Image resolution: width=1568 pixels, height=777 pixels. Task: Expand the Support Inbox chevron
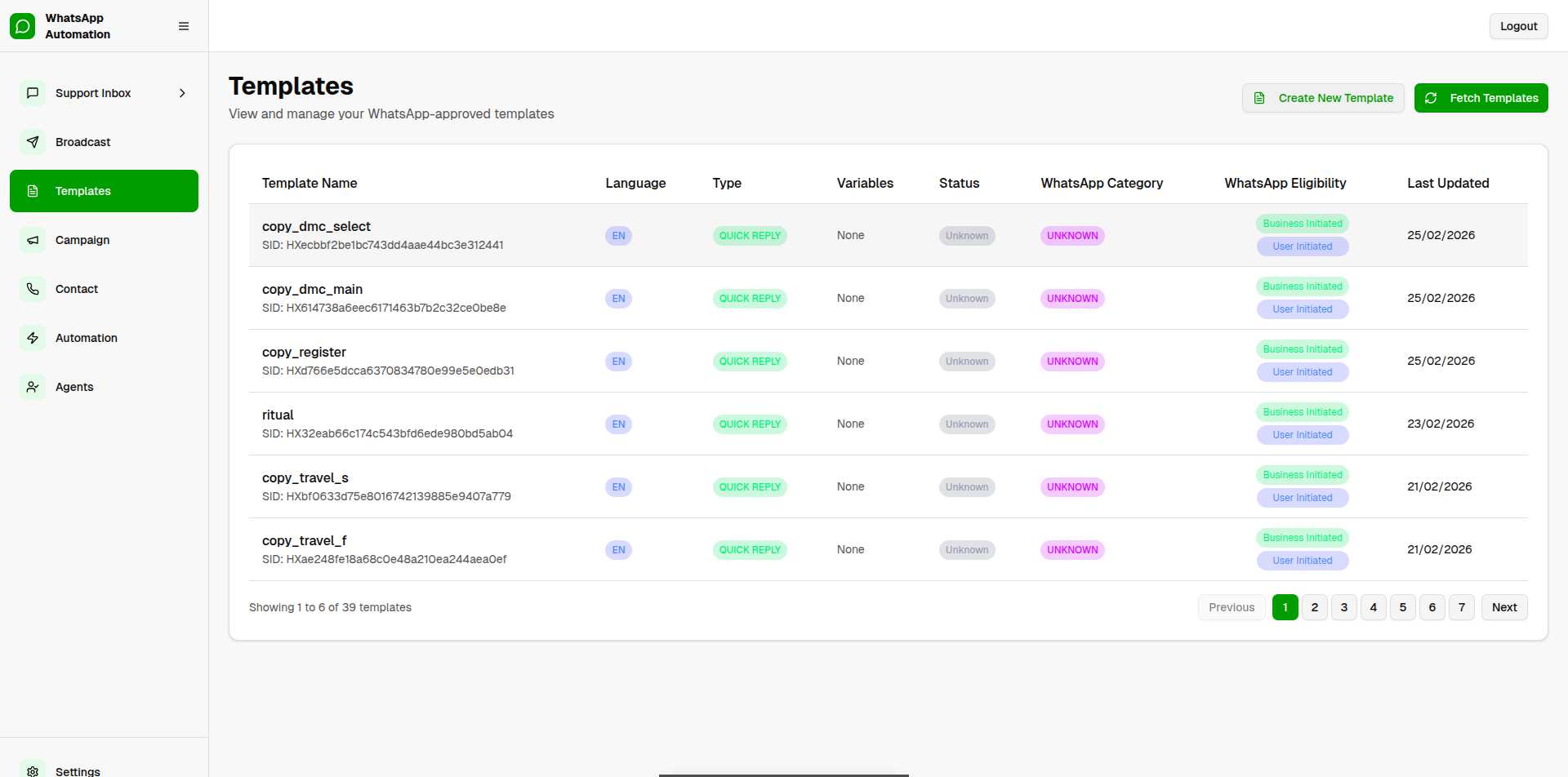pyautogui.click(x=181, y=93)
